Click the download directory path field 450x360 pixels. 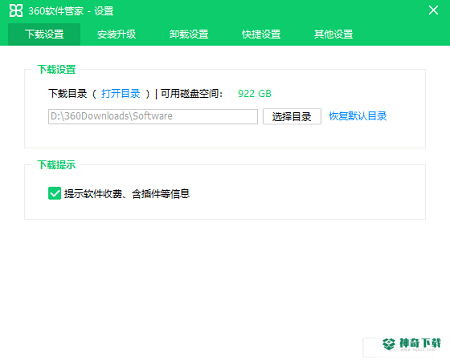(x=153, y=116)
